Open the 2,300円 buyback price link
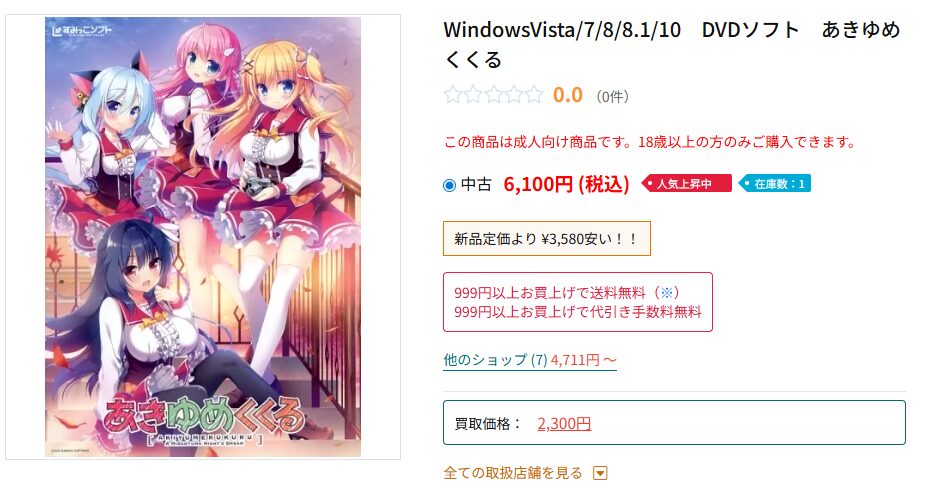 [564, 423]
